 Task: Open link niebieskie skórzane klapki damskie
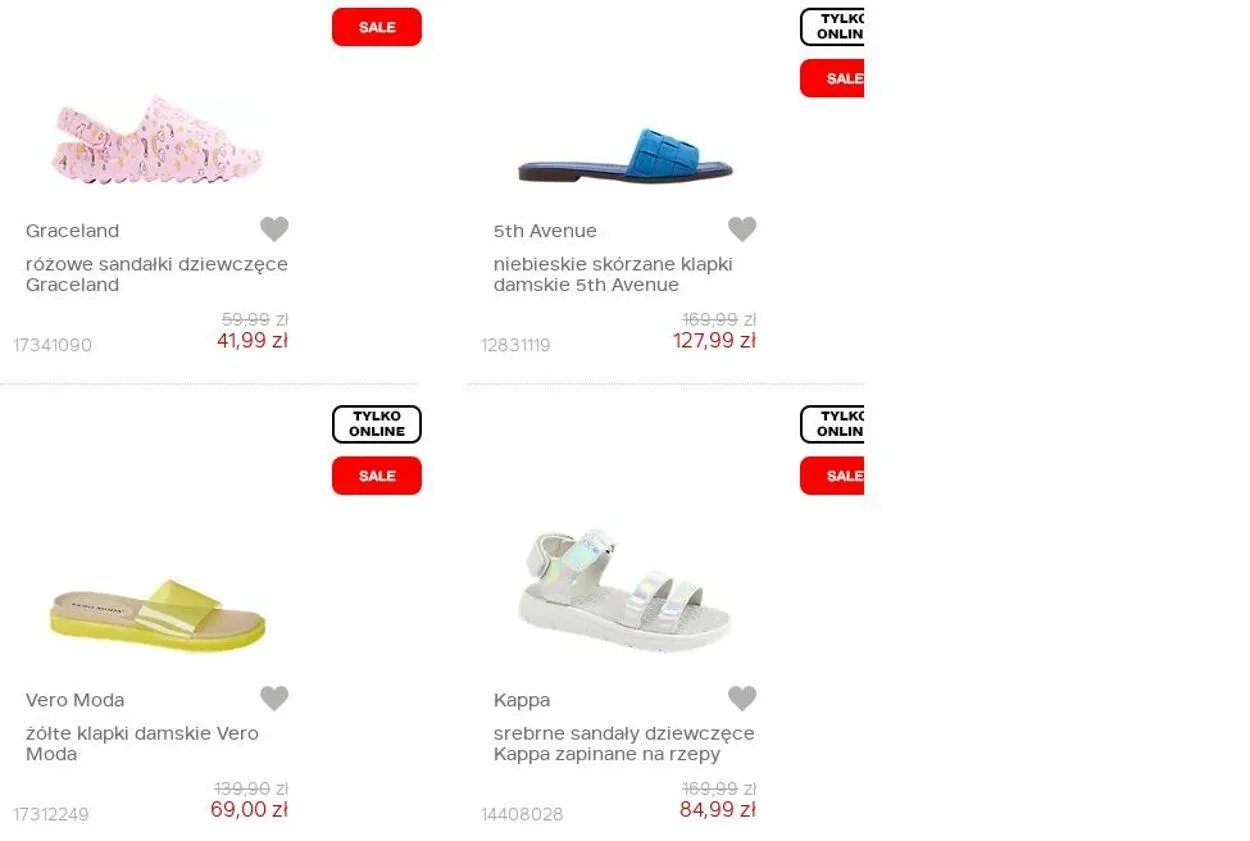(613, 274)
